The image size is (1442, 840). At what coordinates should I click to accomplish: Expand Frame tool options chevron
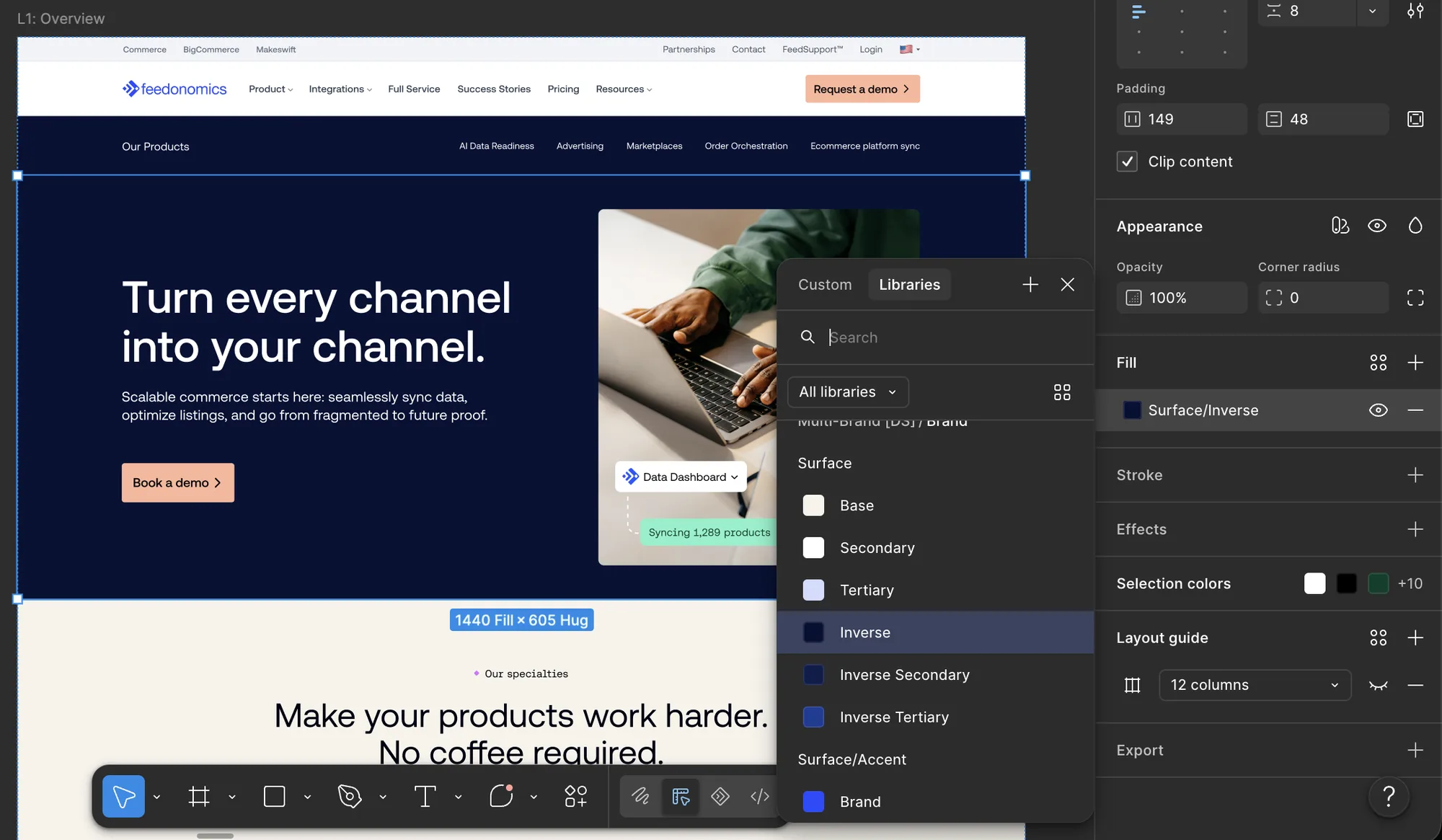tap(232, 797)
